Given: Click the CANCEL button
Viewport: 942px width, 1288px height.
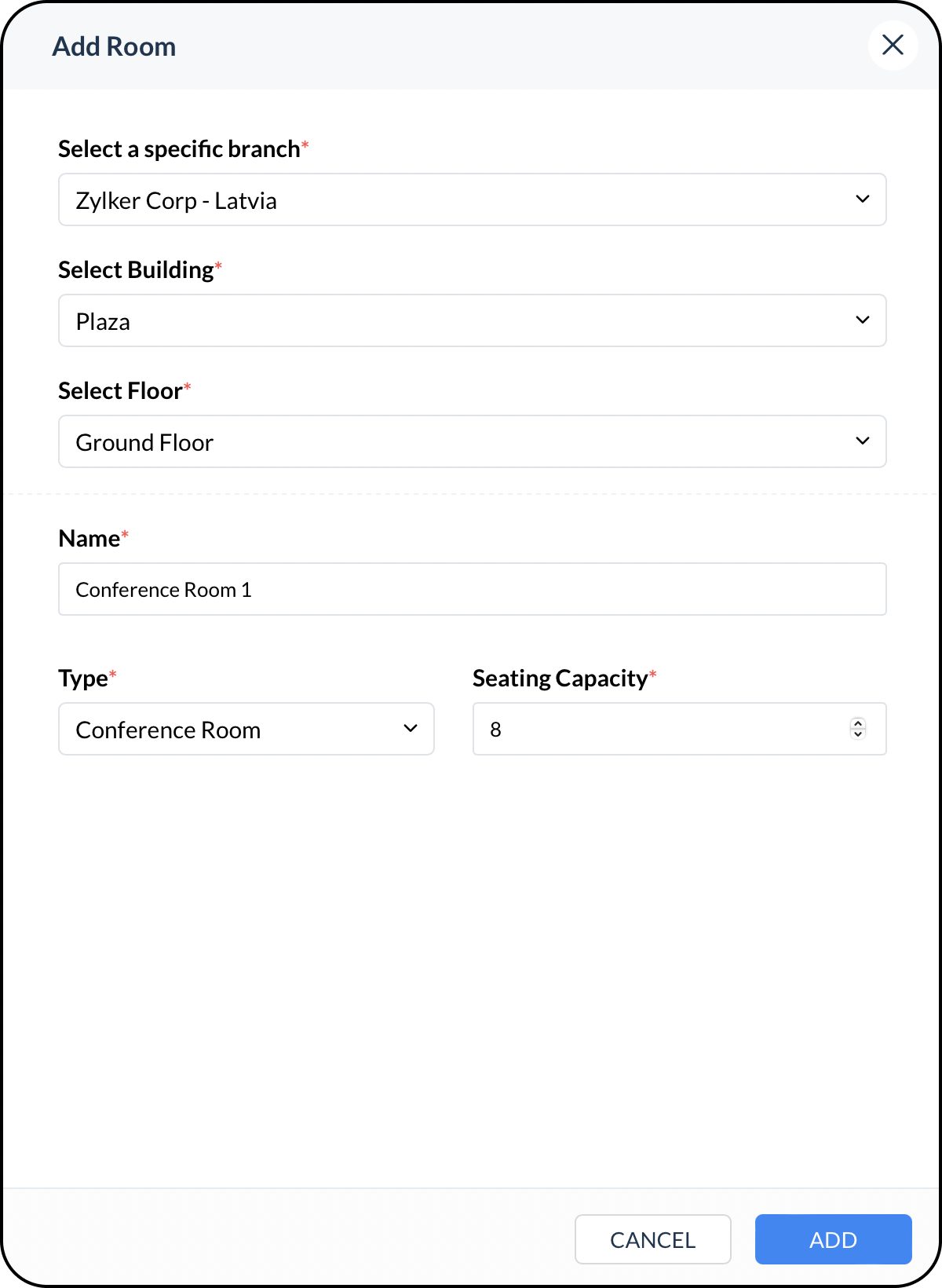Looking at the screenshot, I should [653, 1239].
